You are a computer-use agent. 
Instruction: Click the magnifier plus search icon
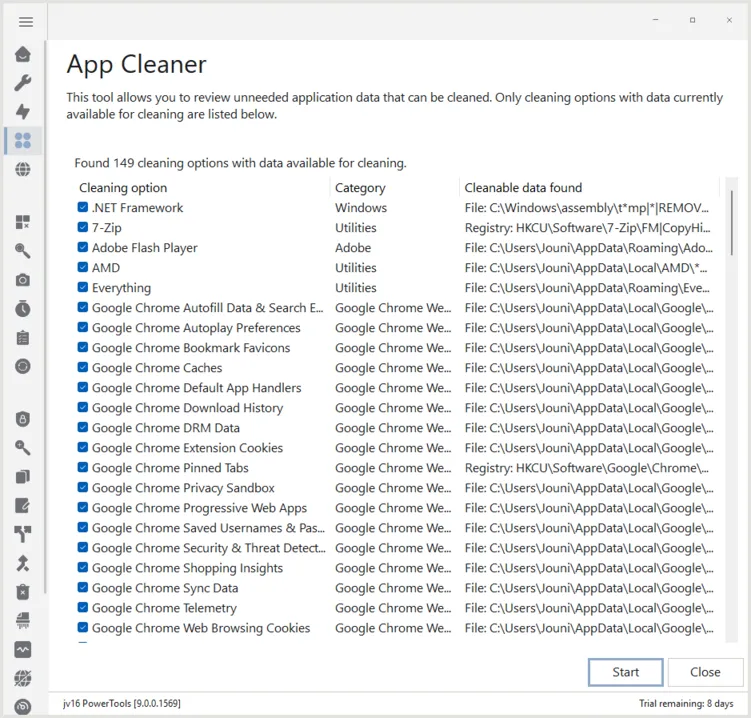pos(23,448)
